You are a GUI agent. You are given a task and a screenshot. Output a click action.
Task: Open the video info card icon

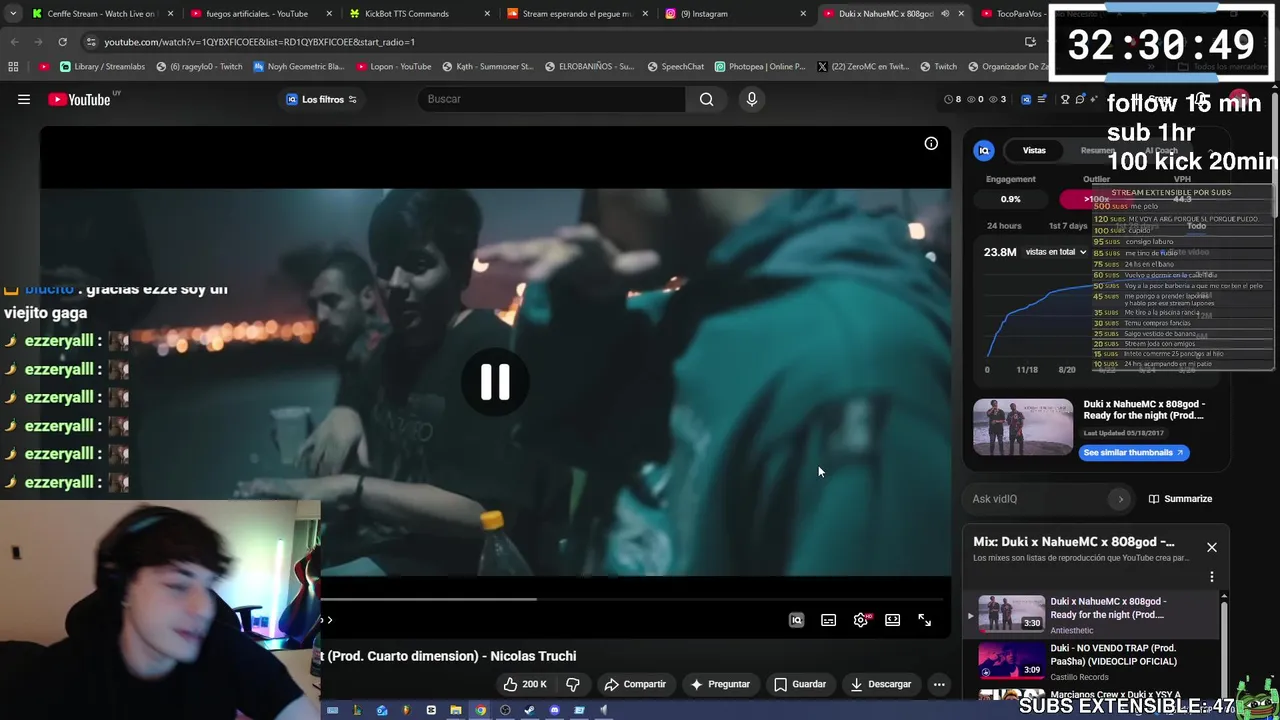coord(931,144)
